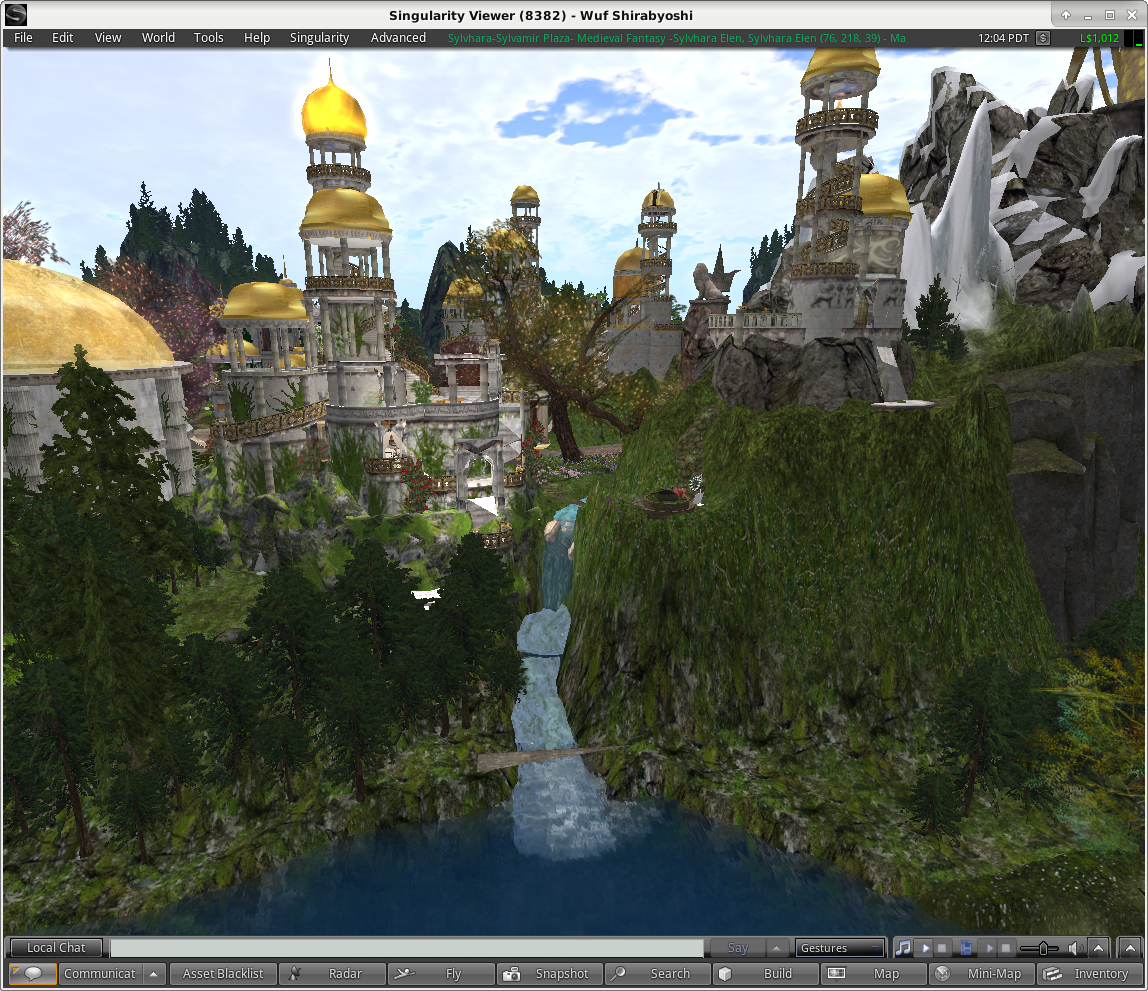Open the Local Chat history button
The image size is (1148, 991).
point(56,948)
